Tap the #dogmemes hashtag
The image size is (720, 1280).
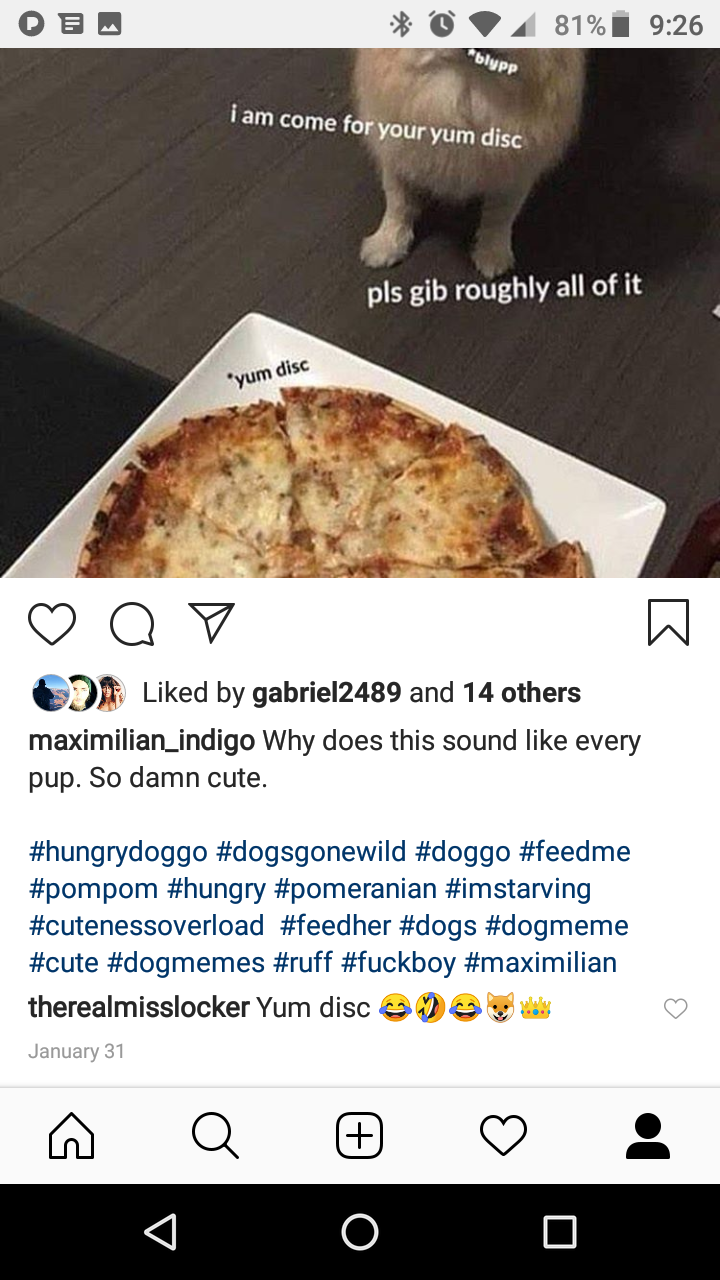(186, 963)
